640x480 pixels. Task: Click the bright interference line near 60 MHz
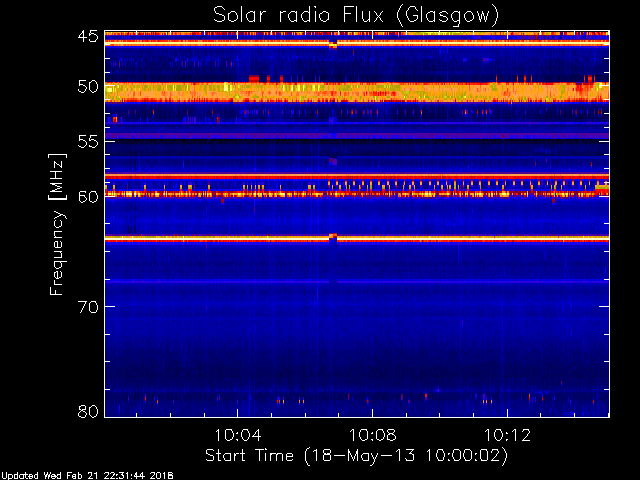pyautogui.click(x=357, y=194)
